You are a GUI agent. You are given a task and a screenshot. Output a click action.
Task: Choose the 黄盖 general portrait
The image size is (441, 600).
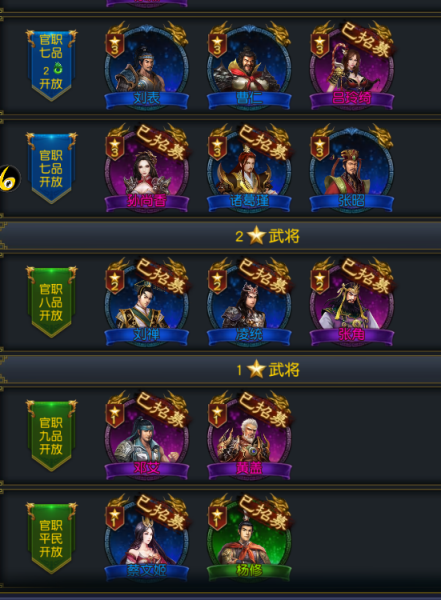click(249, 435)
